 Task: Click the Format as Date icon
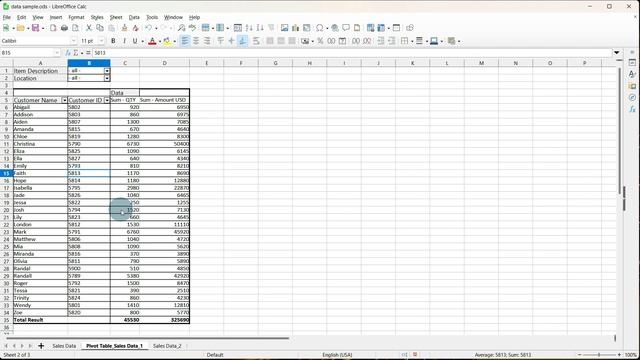342,41
